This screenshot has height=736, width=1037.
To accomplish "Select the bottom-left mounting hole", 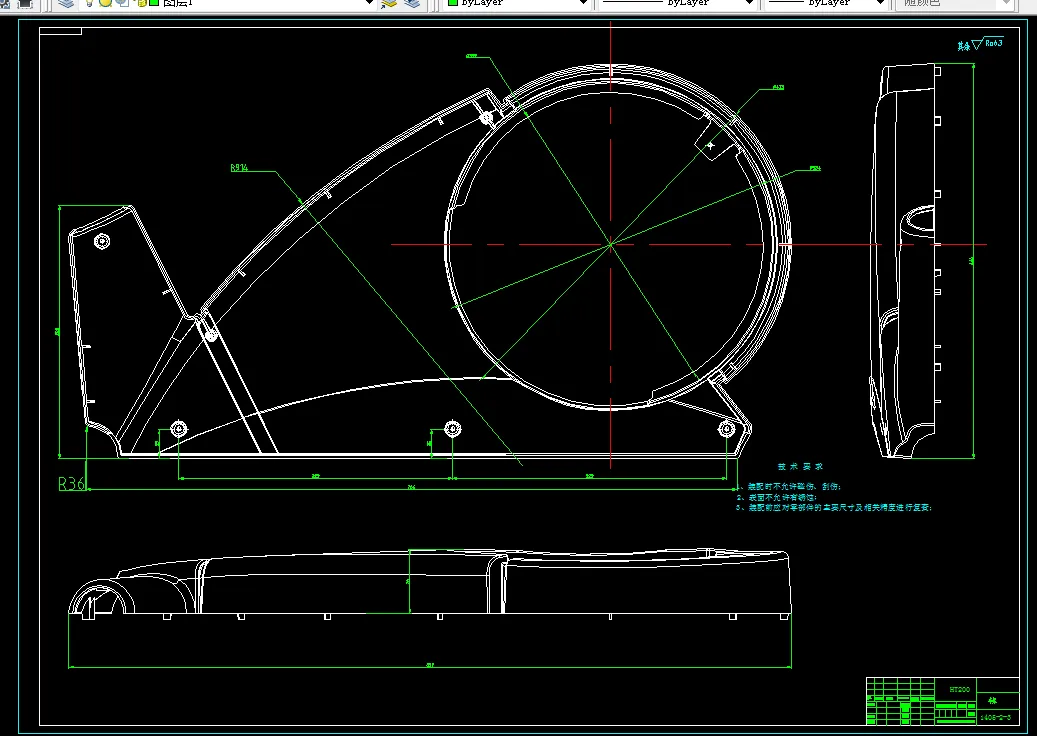I will click(179, 429).
